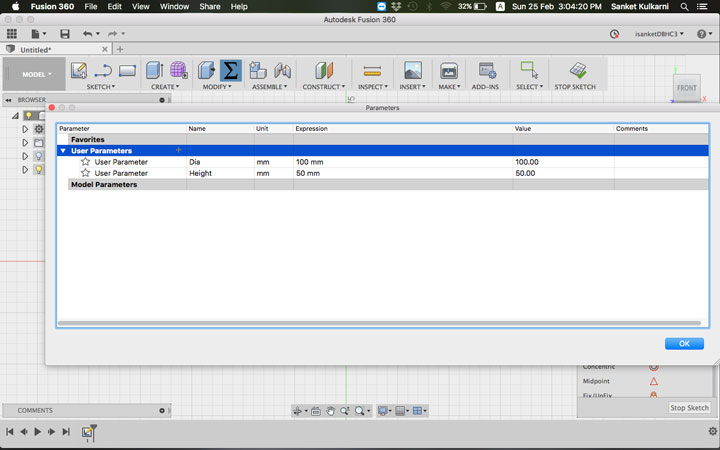The height and width of the screenshot is (450, 720).
Task: Open the isanketDBHC3 account dropdown
Action: [659, 34]
